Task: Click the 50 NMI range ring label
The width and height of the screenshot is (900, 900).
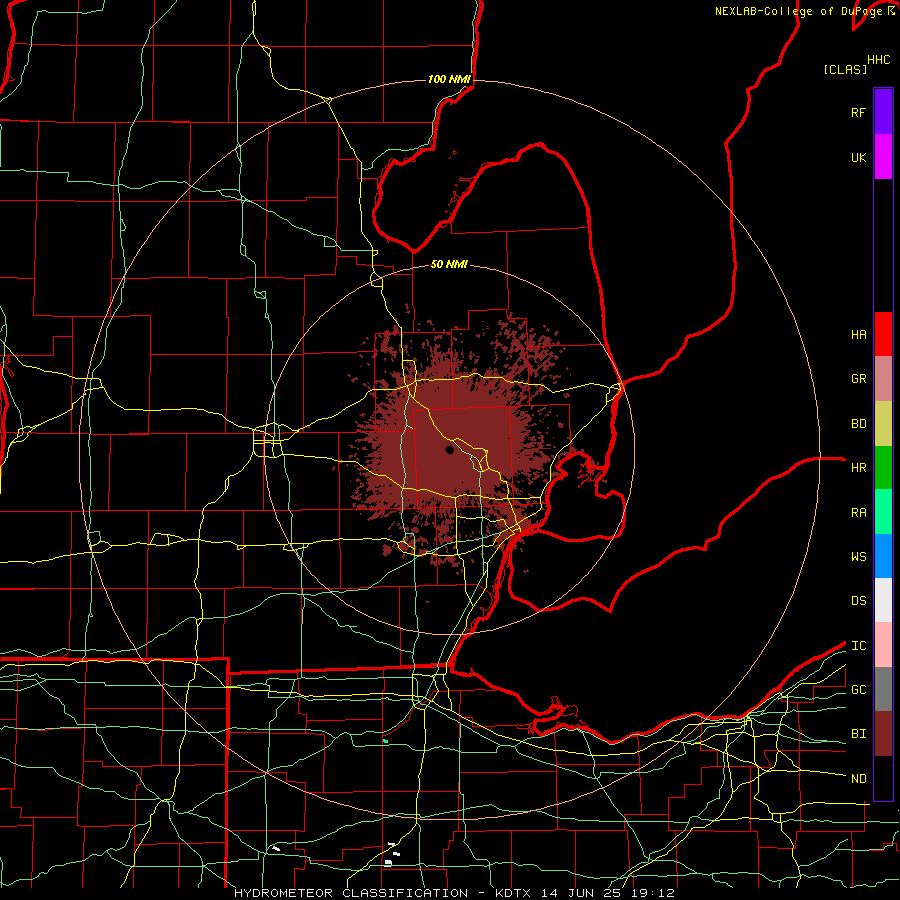Action: click(449, 265)
